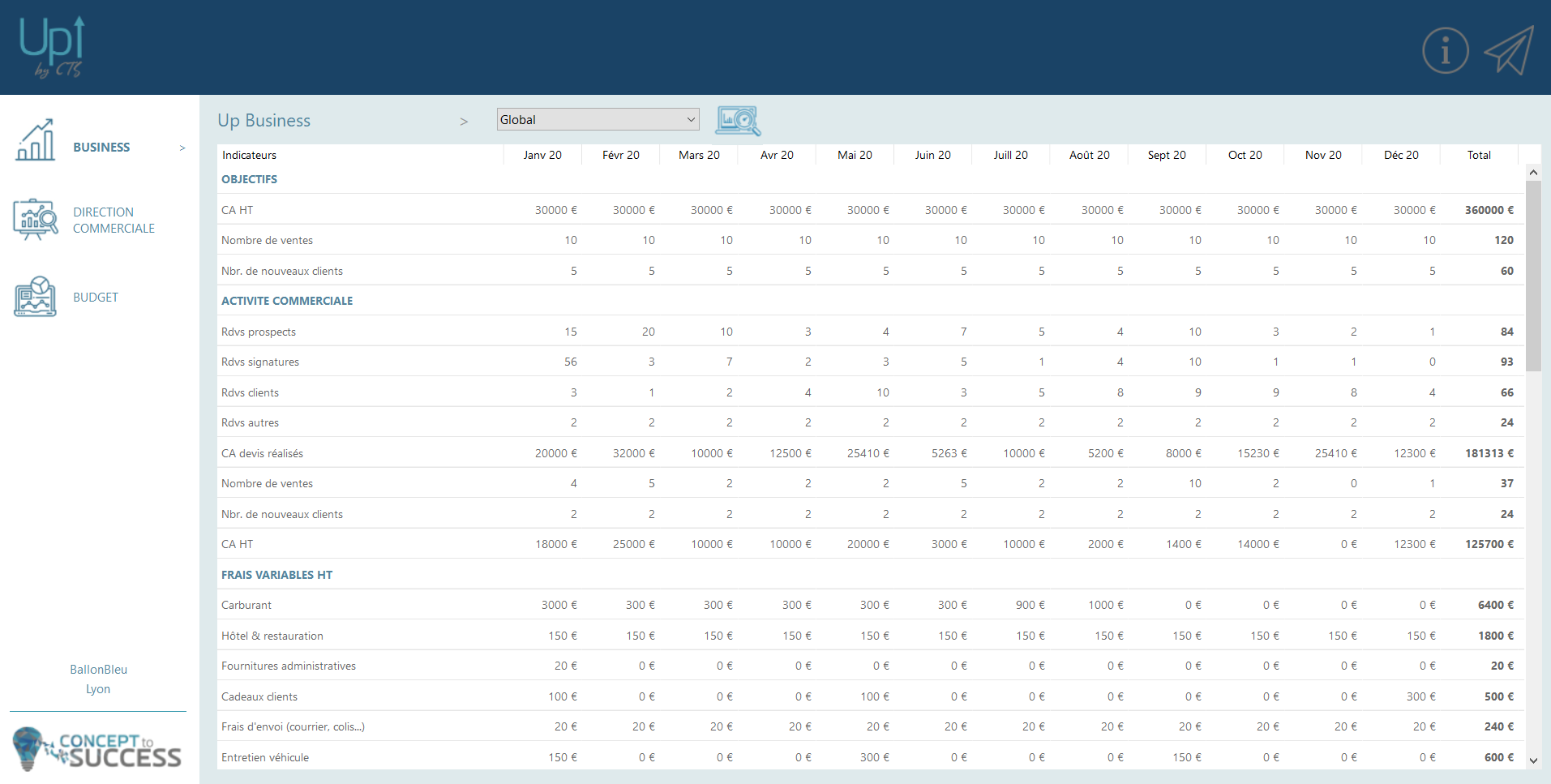1551x784 pixels.
Task: Click the BallonBleu company name
Action: click(98, 669)
